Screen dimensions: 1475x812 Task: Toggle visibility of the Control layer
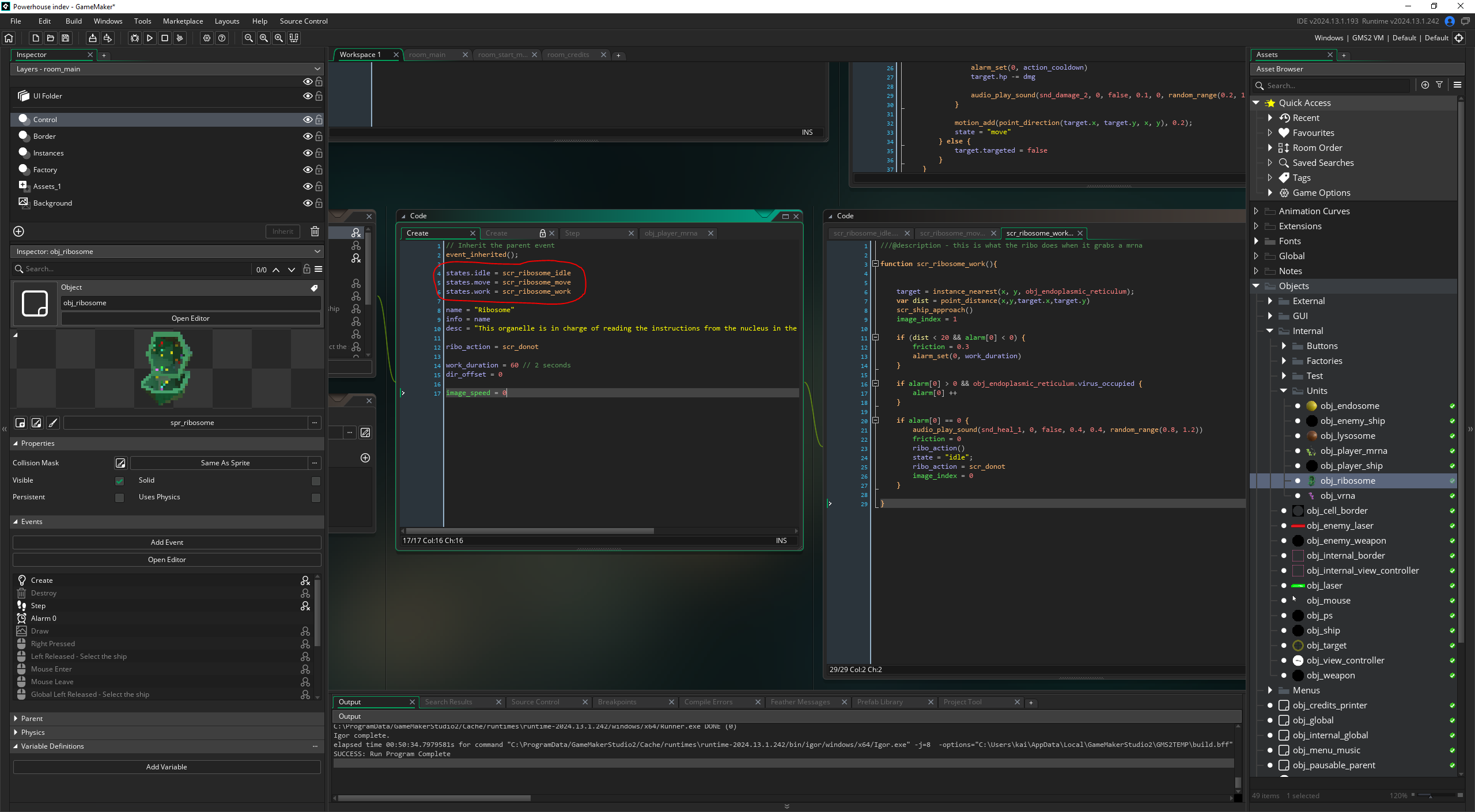[x=308, y=120]
